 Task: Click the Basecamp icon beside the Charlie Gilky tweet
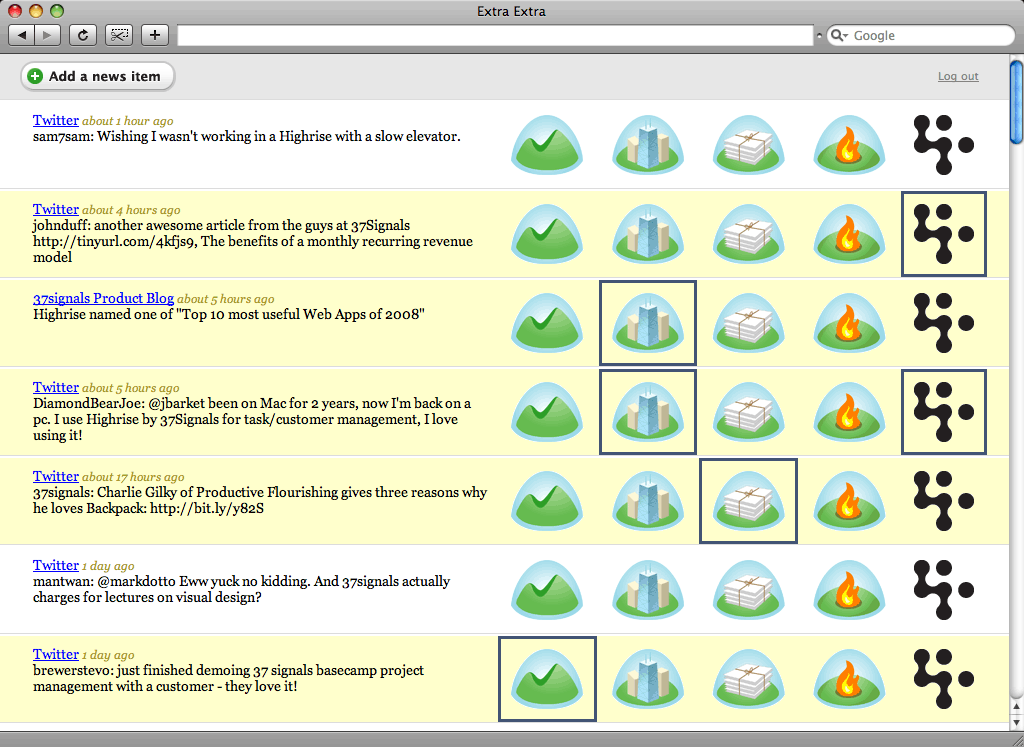[547, 501]
